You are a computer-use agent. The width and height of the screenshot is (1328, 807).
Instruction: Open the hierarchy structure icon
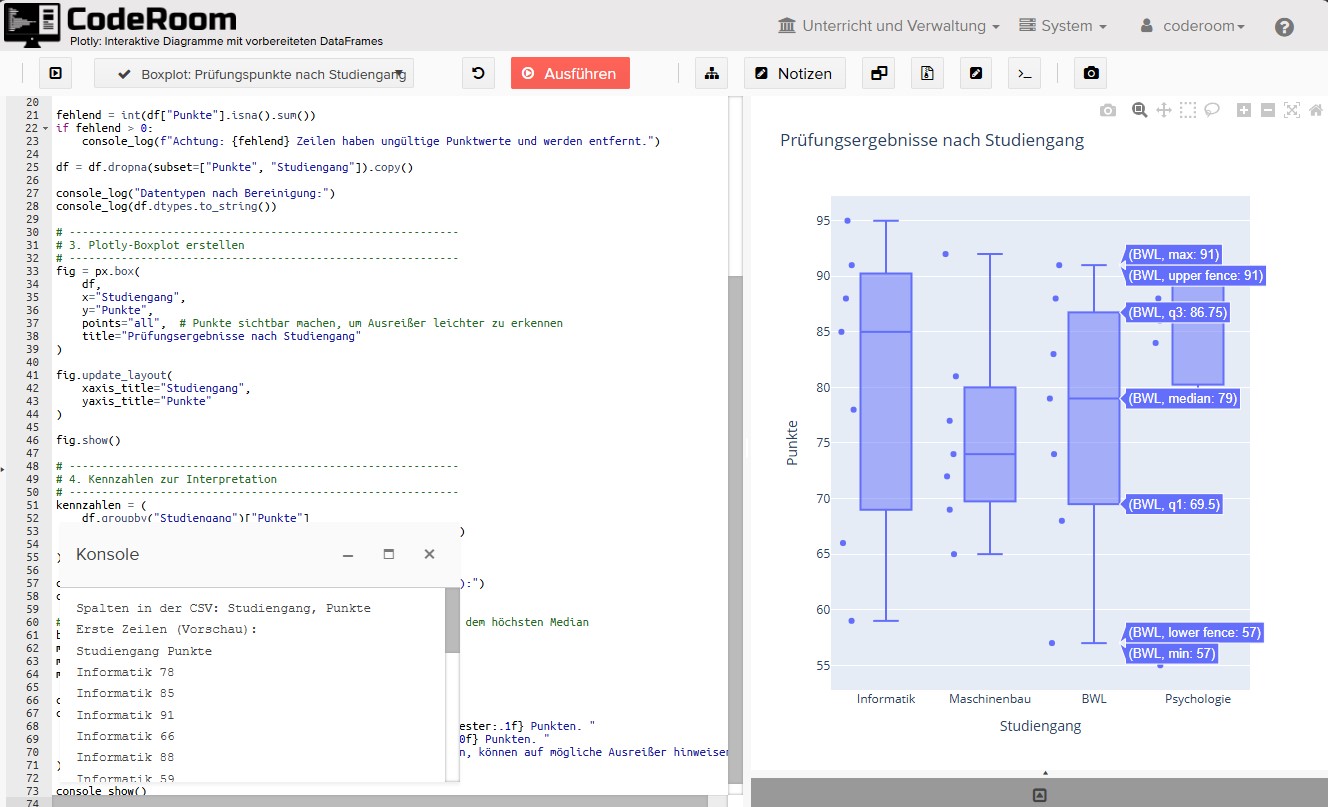pyautogui.click(x=711, y=73)
